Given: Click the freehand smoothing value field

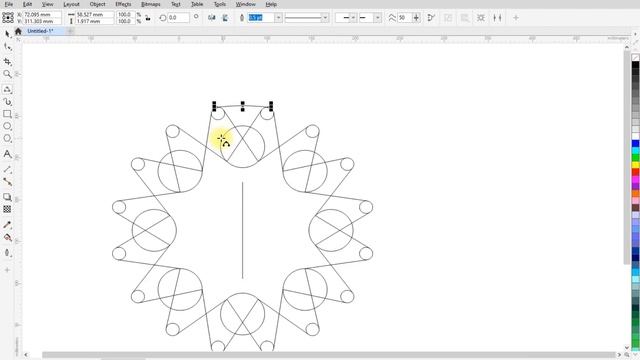Looking at the screenshot, I should (405, 18).
